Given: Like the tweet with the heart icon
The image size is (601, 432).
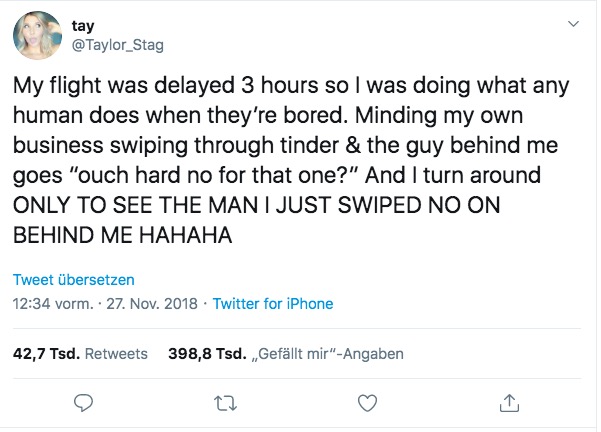Looking at the screenshot, I should click(x=367, y=403).
